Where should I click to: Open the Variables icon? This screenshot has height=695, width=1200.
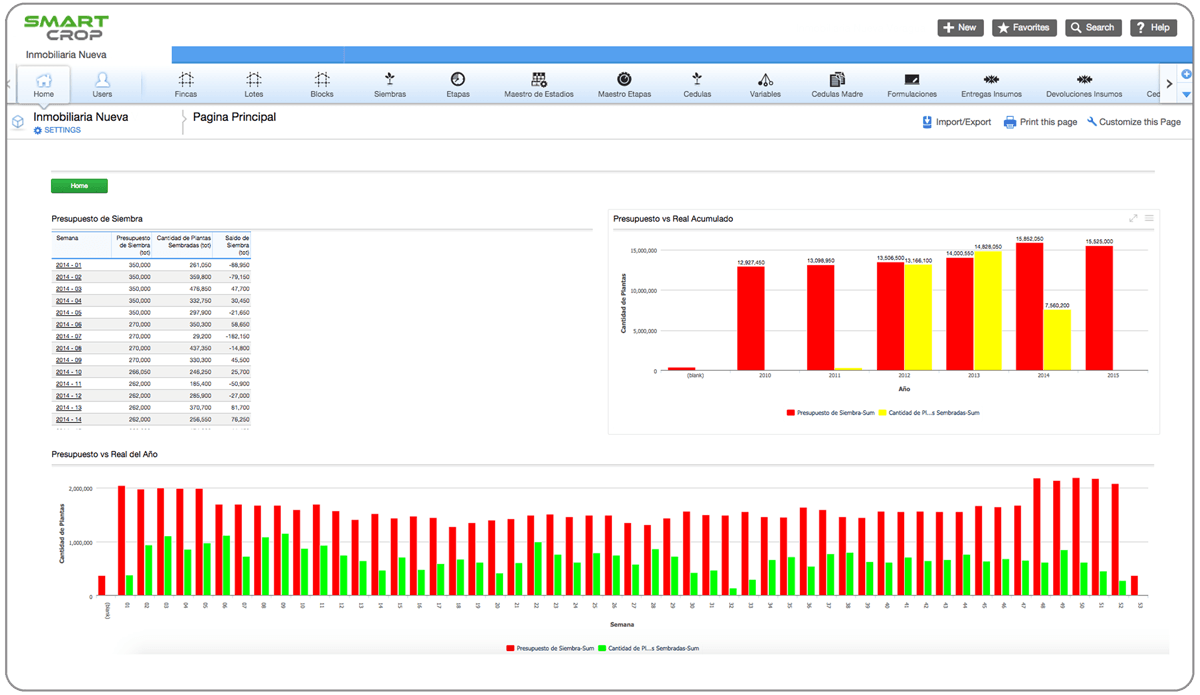tap(765, 80)
